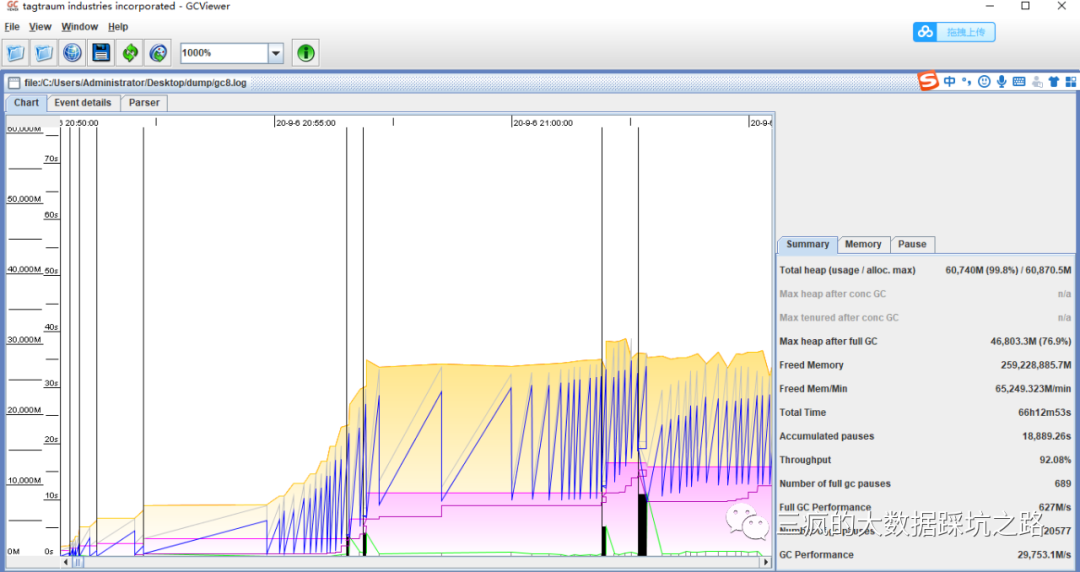
Task: Click the Max heap after full GC label
Action: tap(828, 341)
